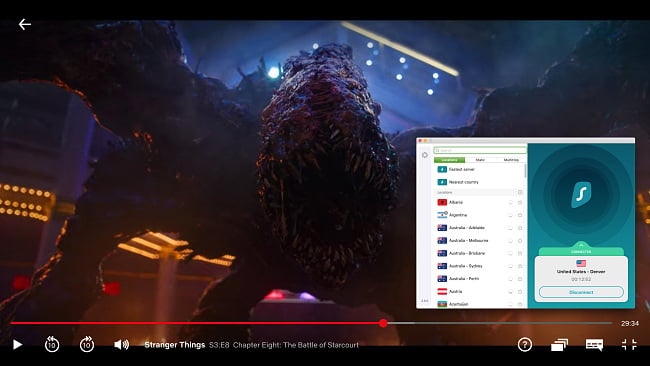Click the Surfshark locations list scrollbar

coord(526,171)
